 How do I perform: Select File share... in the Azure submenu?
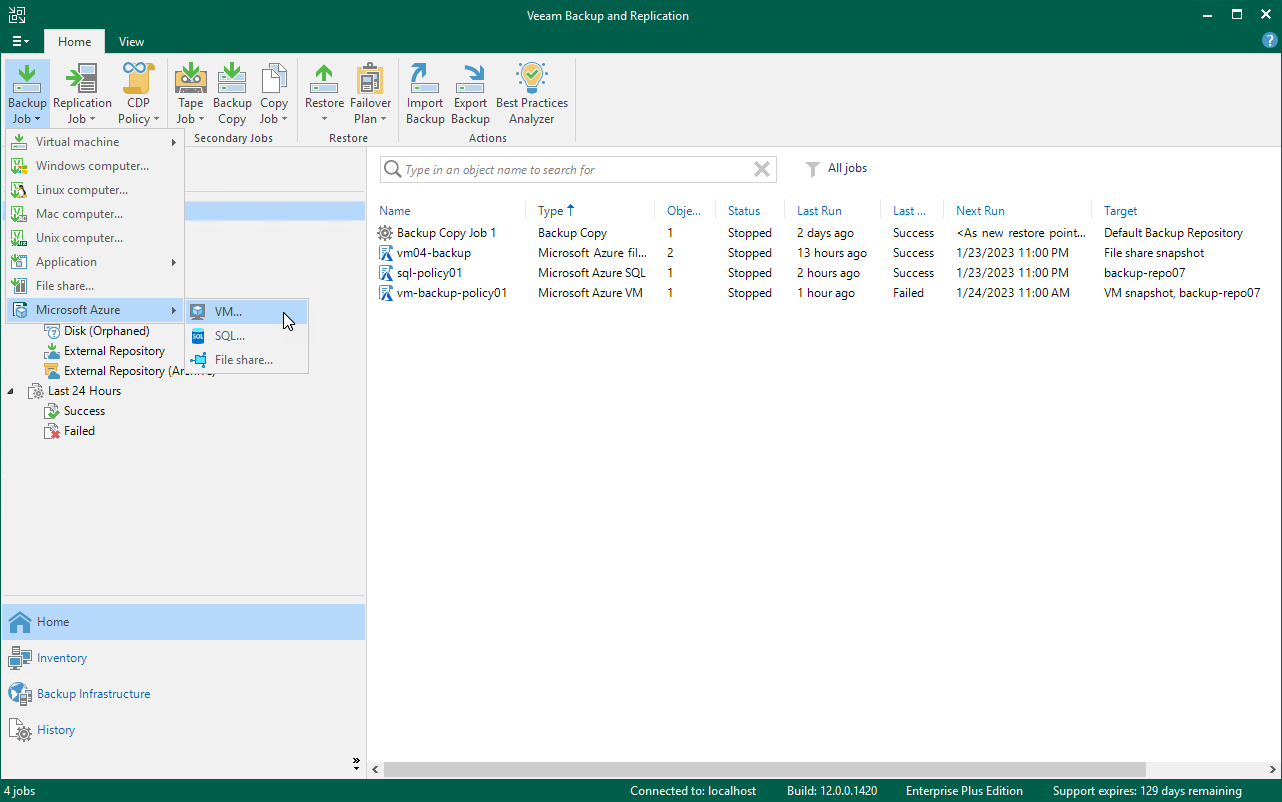click(x=247, y=360)
